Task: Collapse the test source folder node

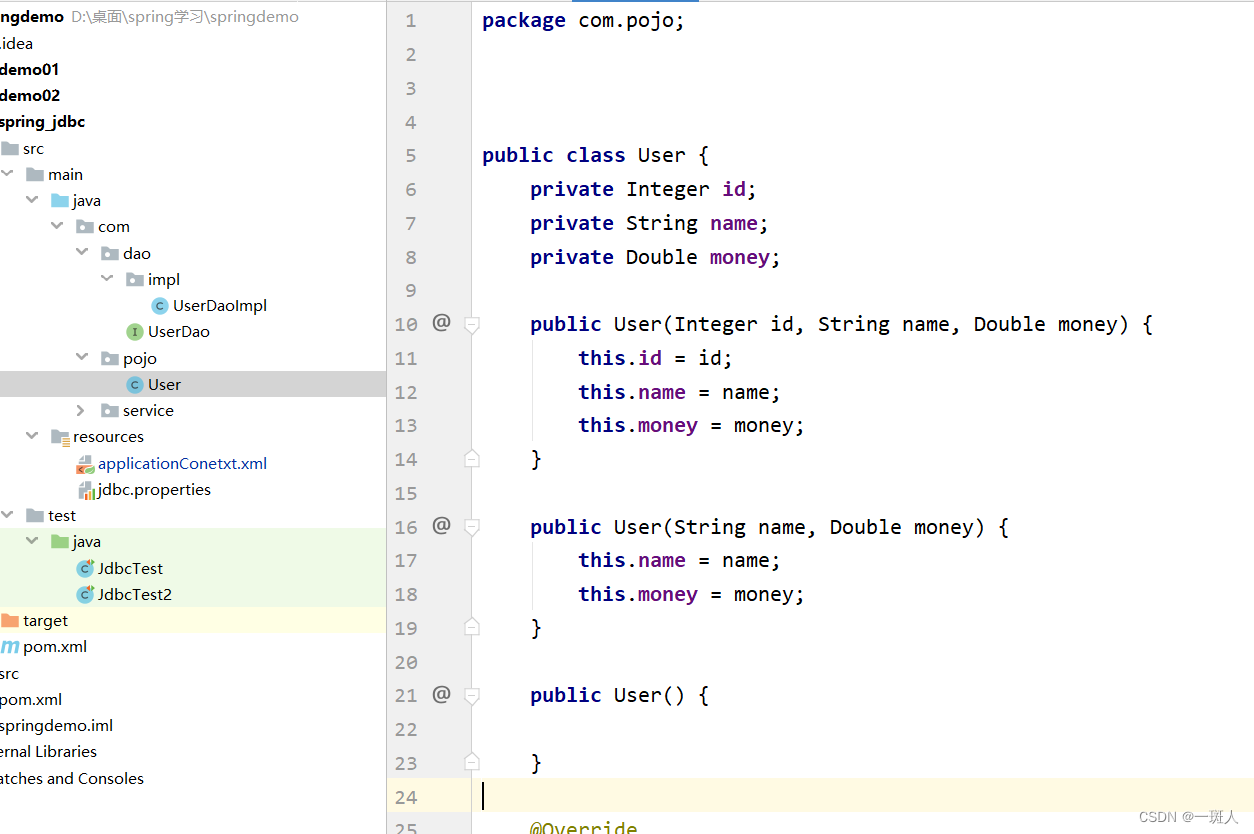Action: (x=8, y=515)
